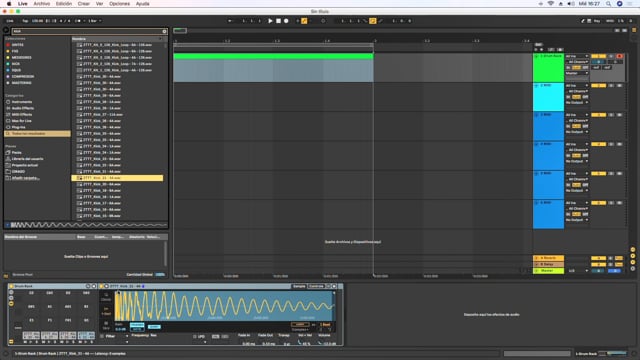
Task: Arm the Drum Rack track for recording
Action: click(620, 56)
